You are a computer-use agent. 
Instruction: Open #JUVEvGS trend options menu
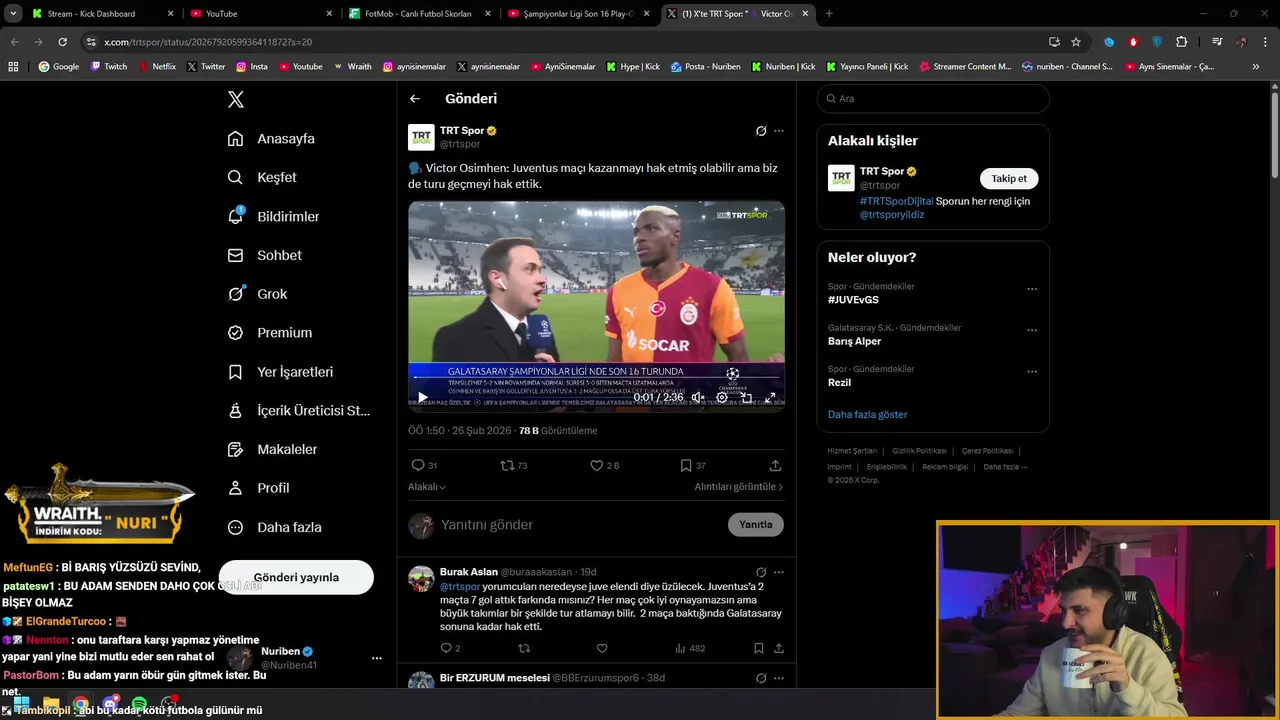[x=1032, y=289]
